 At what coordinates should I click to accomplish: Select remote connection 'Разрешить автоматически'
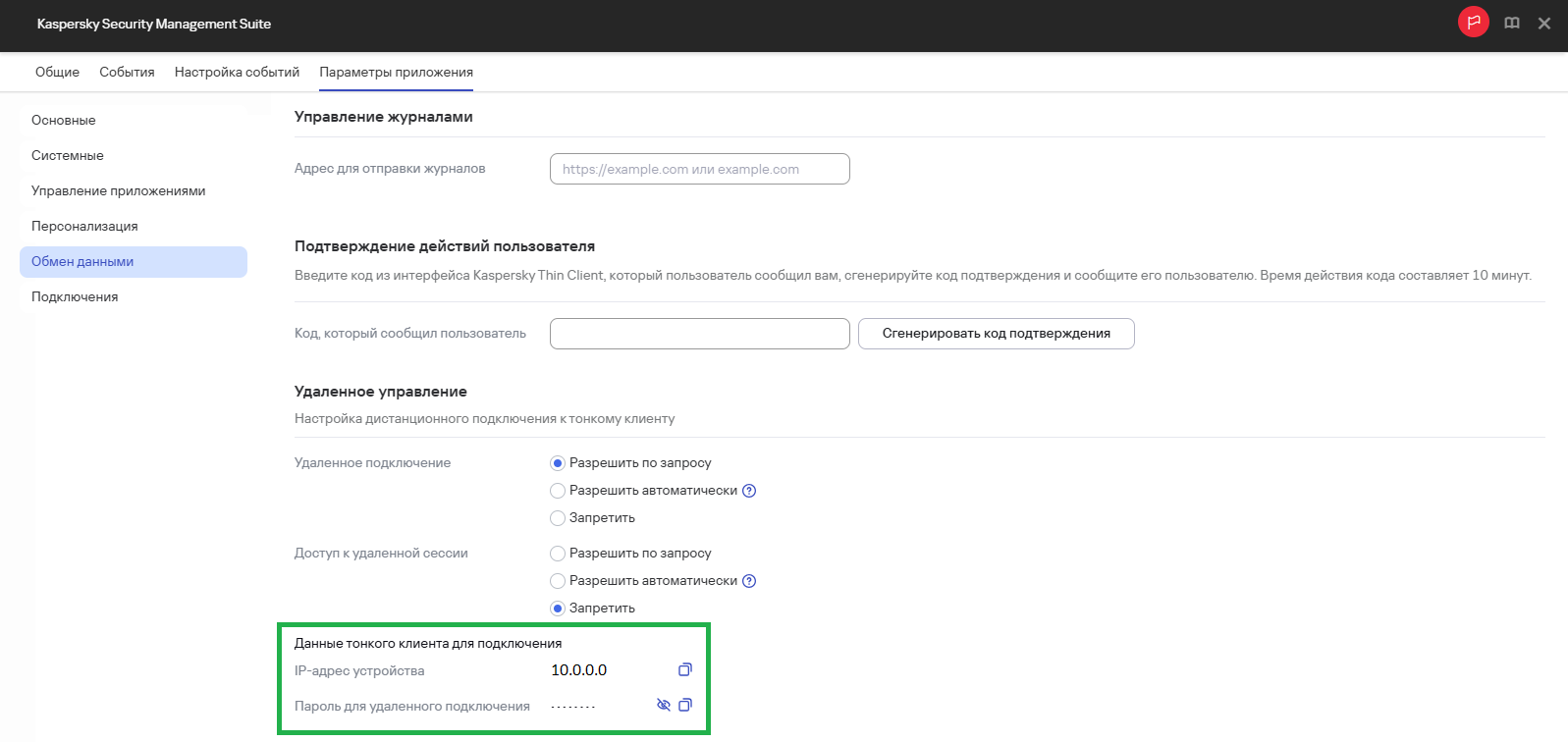558,491
